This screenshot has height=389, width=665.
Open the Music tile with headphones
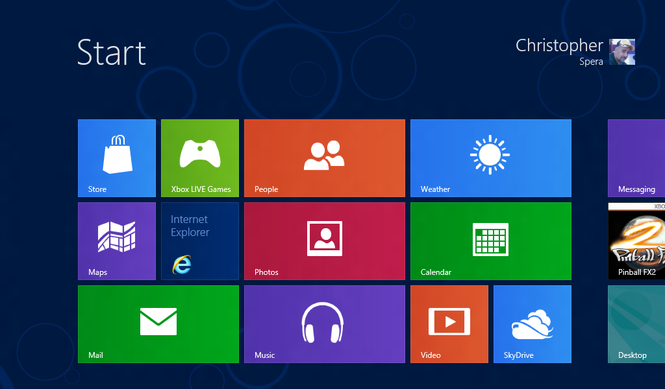(x=324, y=324)
